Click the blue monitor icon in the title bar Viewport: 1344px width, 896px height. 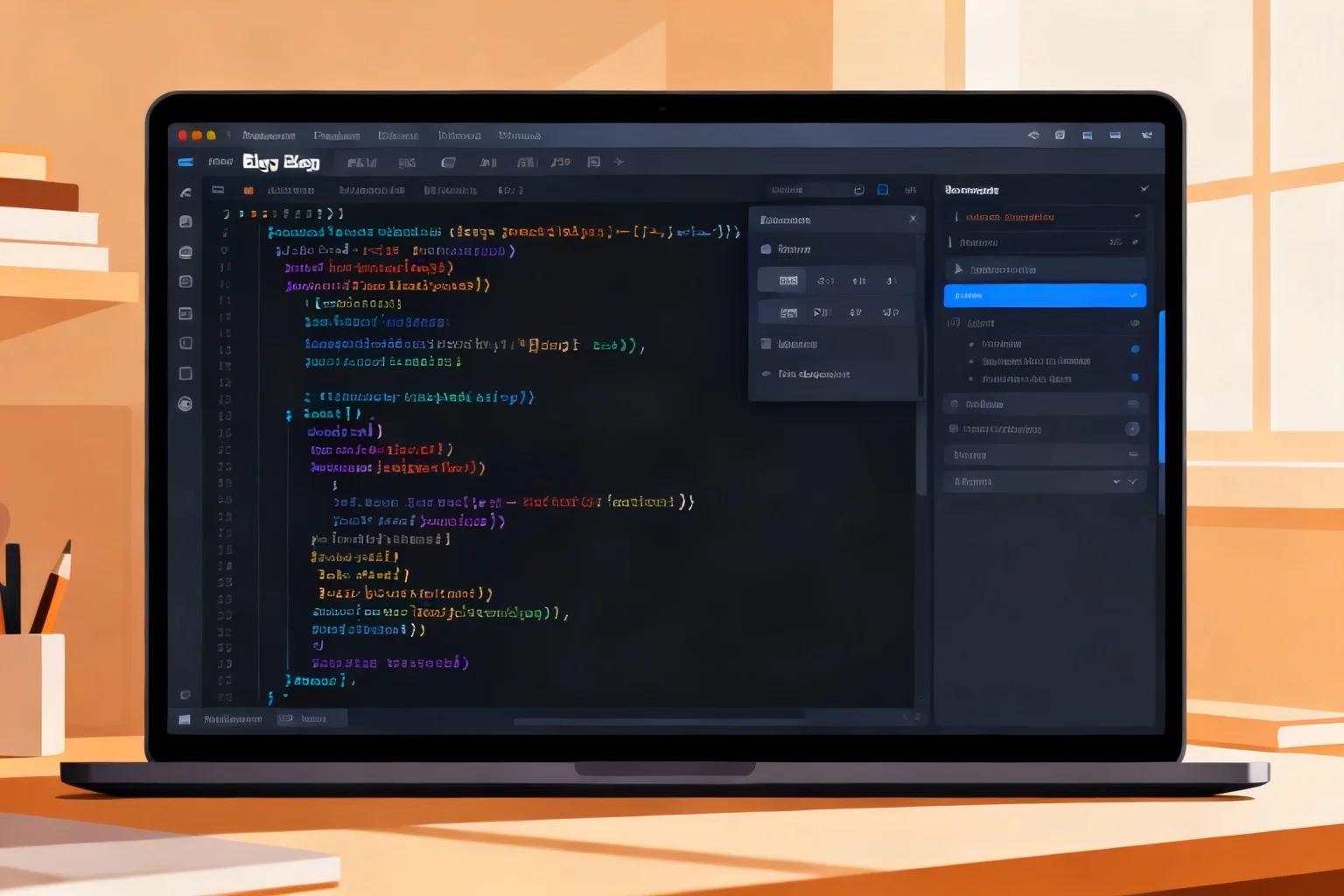[x=1087, y=136]
